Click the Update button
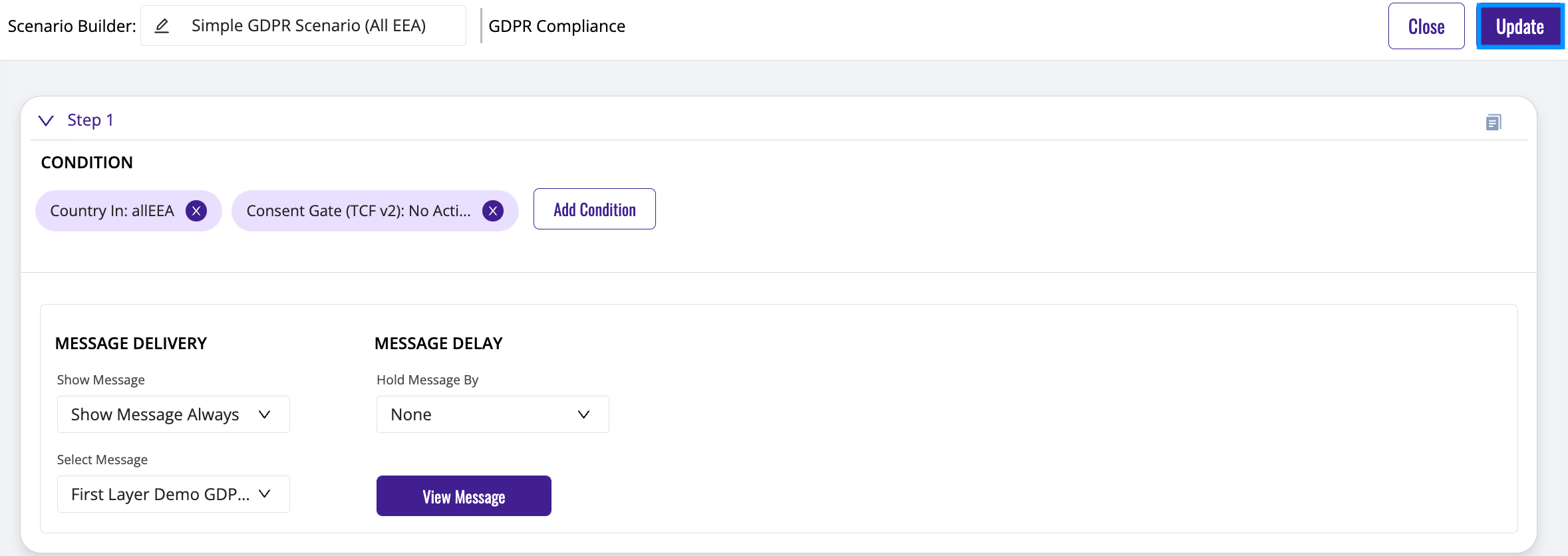This screenshot has height=556, width=1568. (1519, 27)
